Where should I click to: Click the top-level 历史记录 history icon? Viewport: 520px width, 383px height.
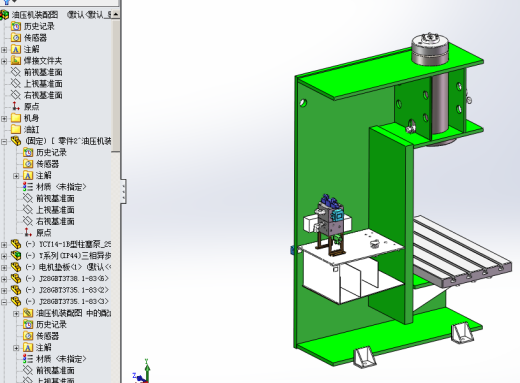[16, 26]
